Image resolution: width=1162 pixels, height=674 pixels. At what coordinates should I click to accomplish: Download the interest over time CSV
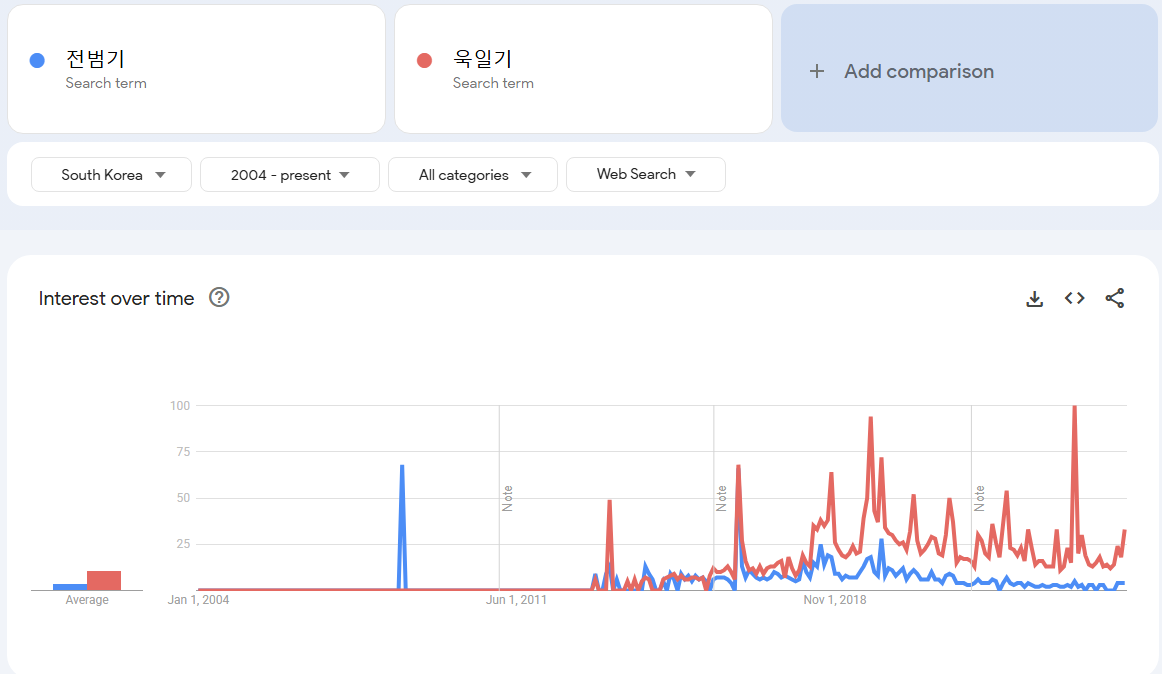pos(1035,298)
